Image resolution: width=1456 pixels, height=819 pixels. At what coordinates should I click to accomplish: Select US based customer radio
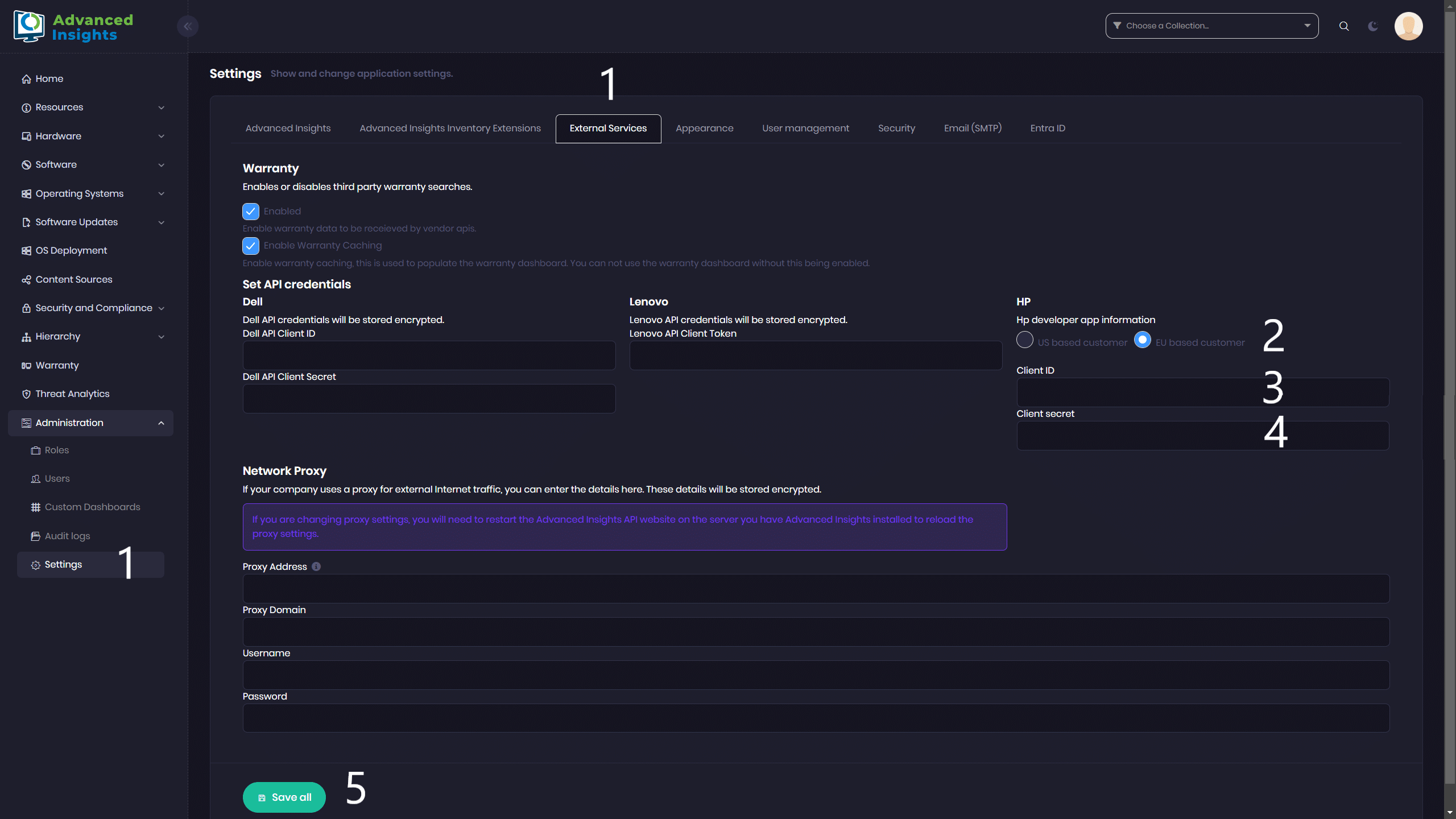[1025, 340]
